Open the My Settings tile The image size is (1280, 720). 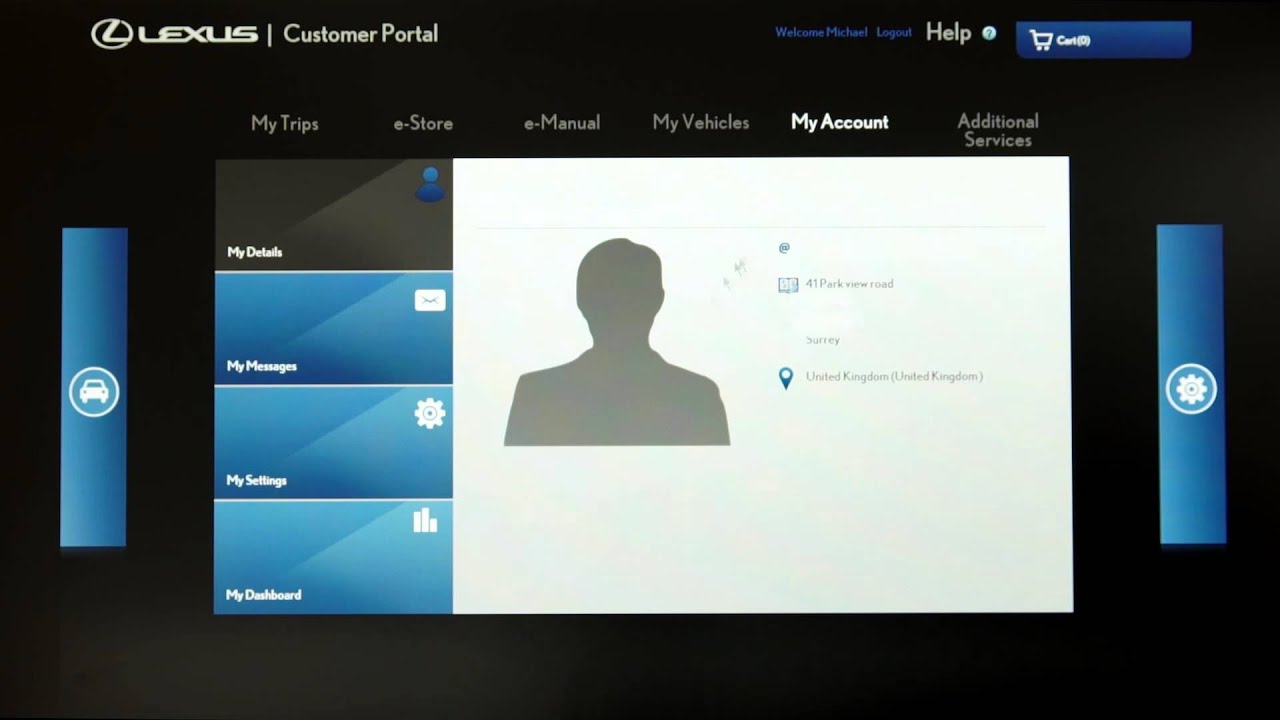pos(334,442)
